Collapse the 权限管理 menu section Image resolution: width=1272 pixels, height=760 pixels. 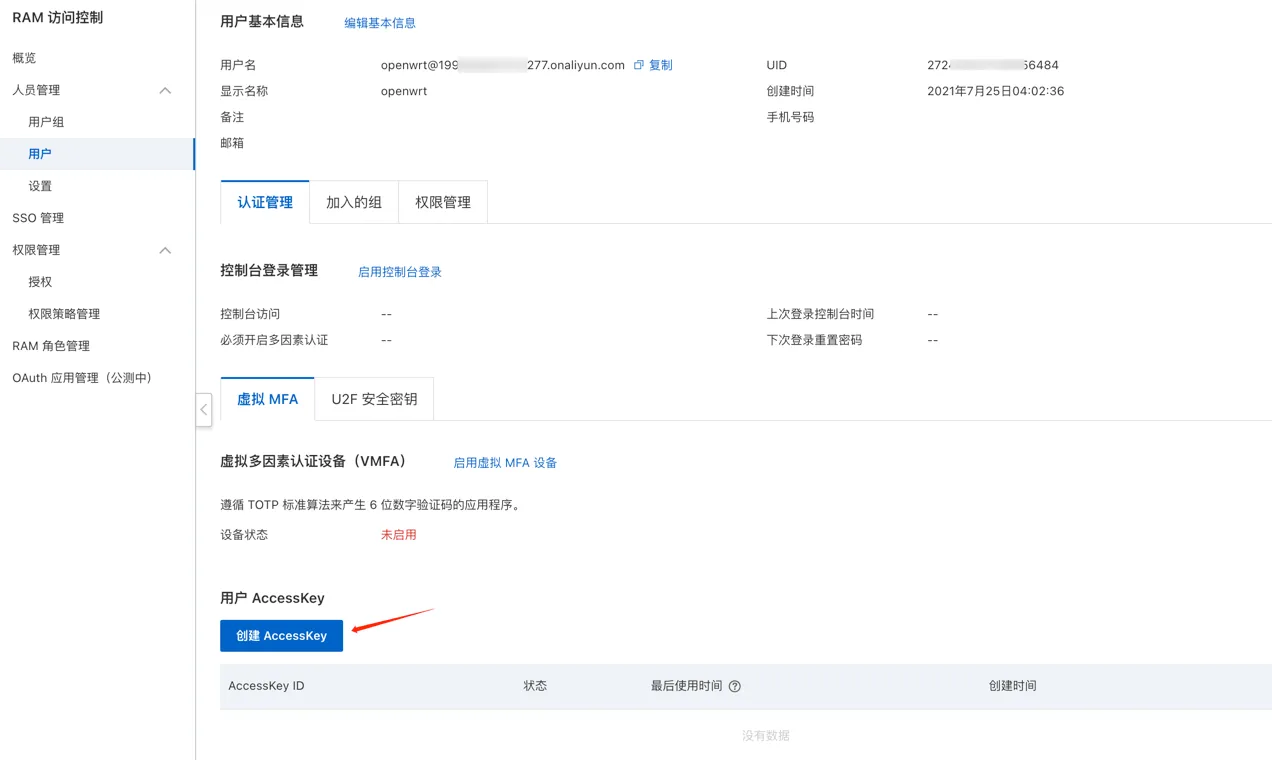tap(165, 250)
